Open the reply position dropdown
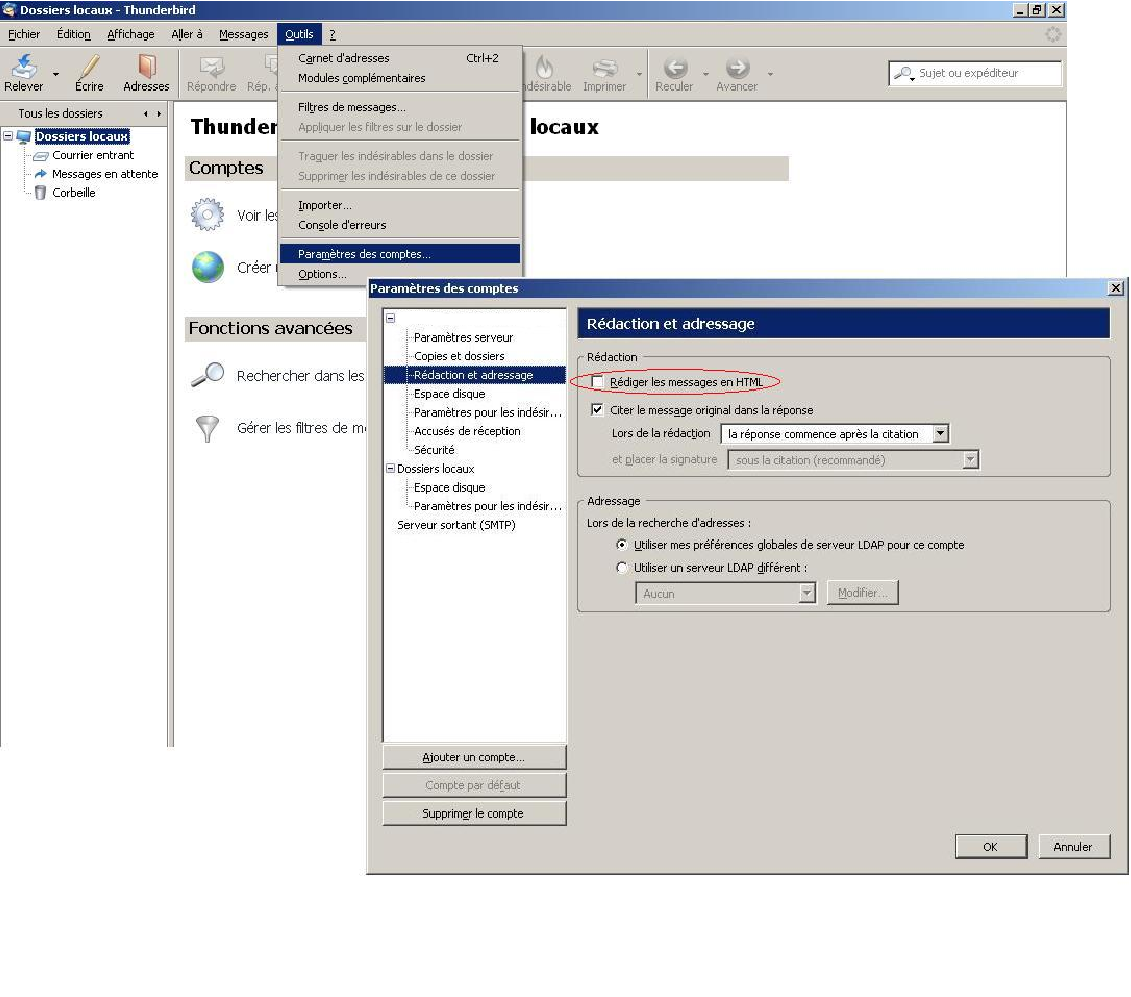 point(835,434)
